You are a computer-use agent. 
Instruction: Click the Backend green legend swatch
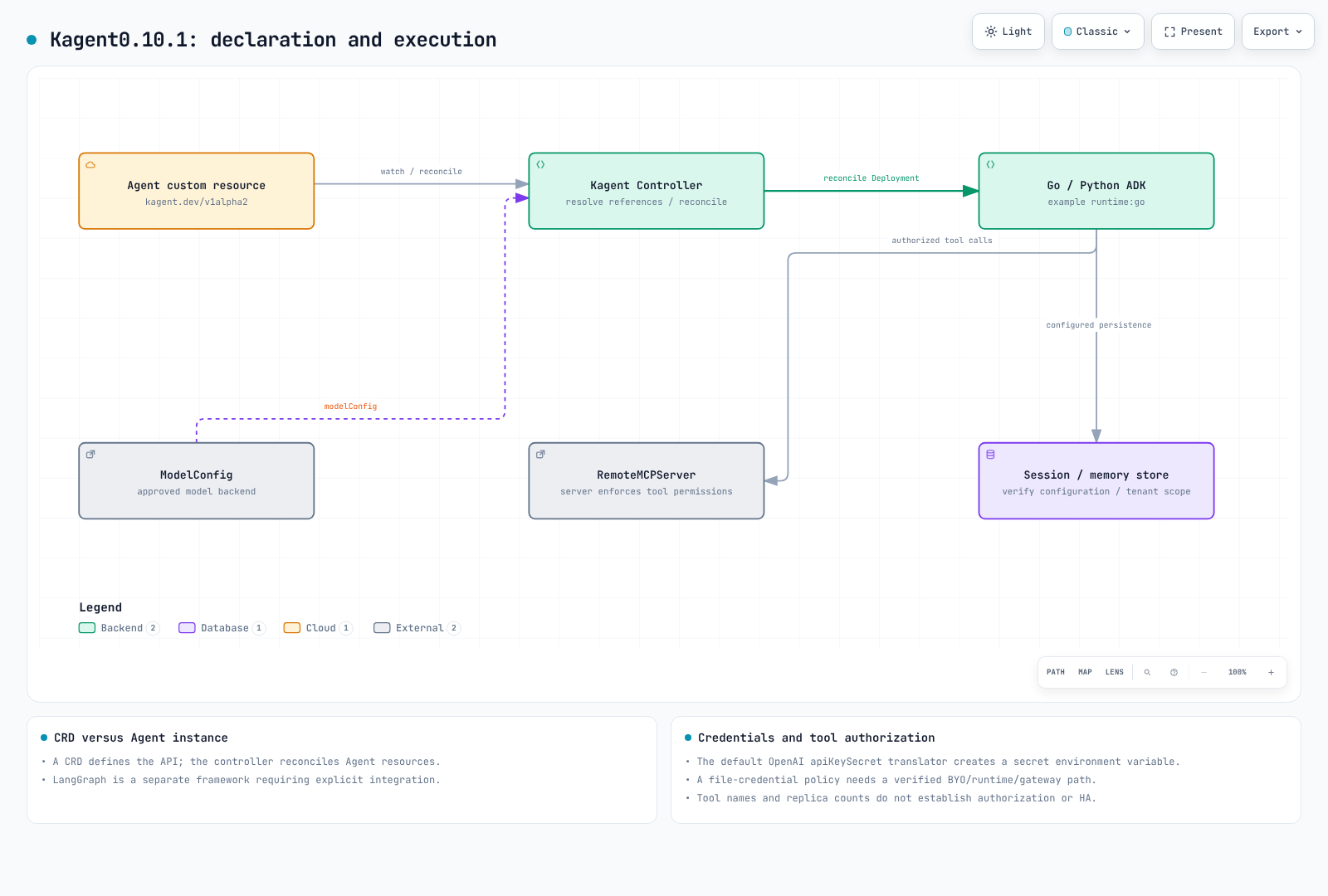87,628
